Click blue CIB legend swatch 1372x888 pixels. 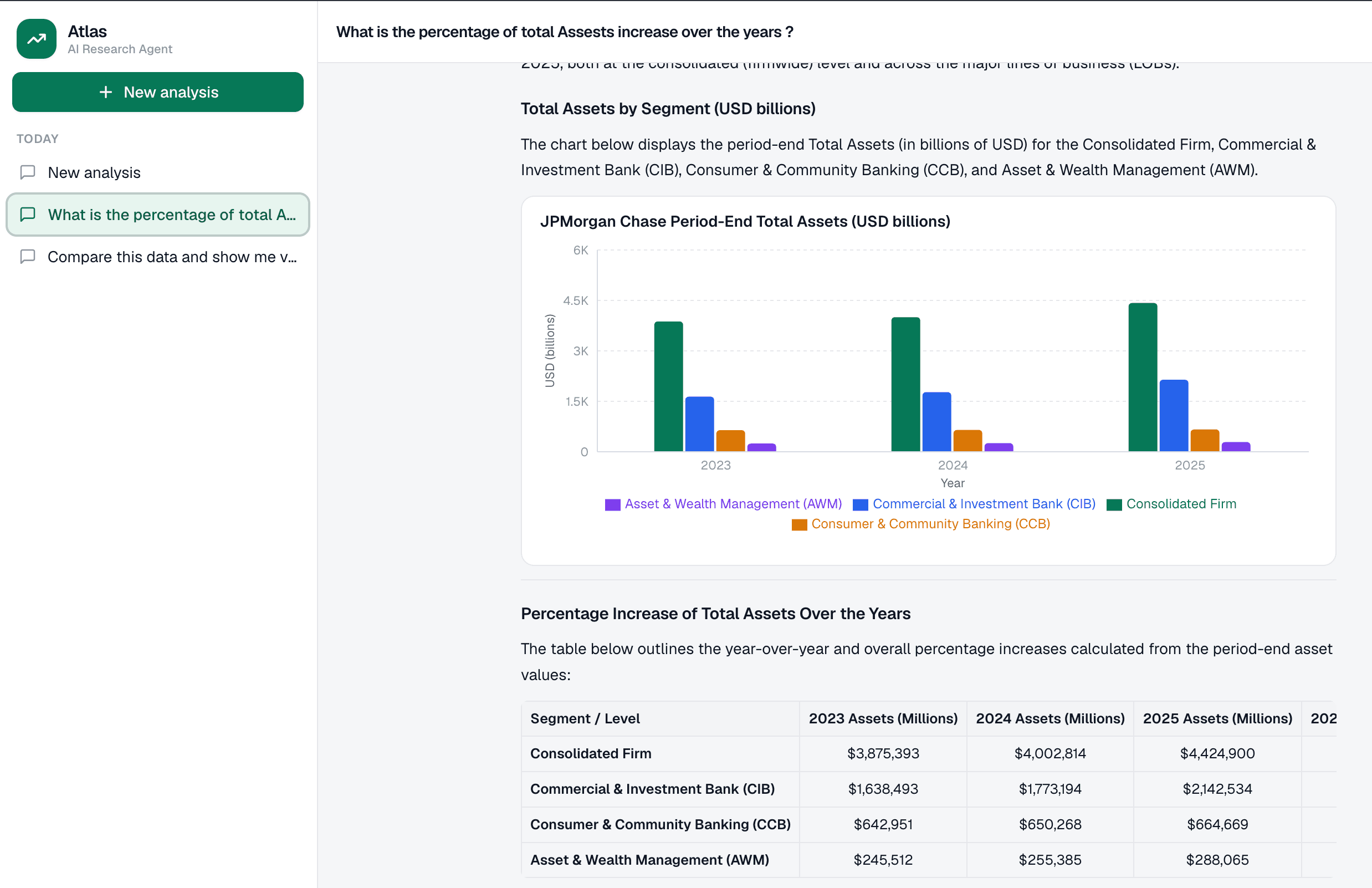pyautogui.click(x=860, y=504)
